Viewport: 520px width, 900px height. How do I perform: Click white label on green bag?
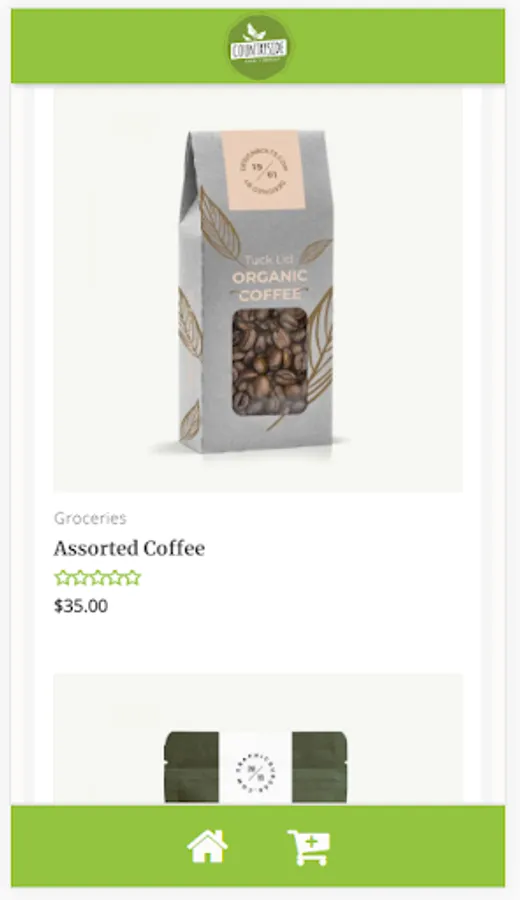[255, 768]
